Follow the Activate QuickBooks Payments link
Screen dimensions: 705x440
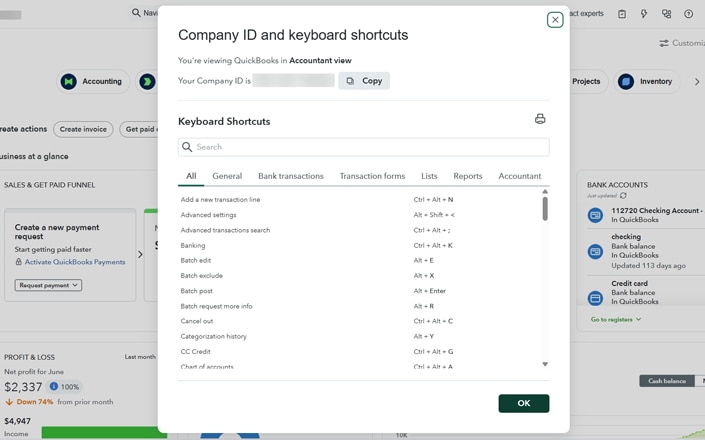pos(75,262)
